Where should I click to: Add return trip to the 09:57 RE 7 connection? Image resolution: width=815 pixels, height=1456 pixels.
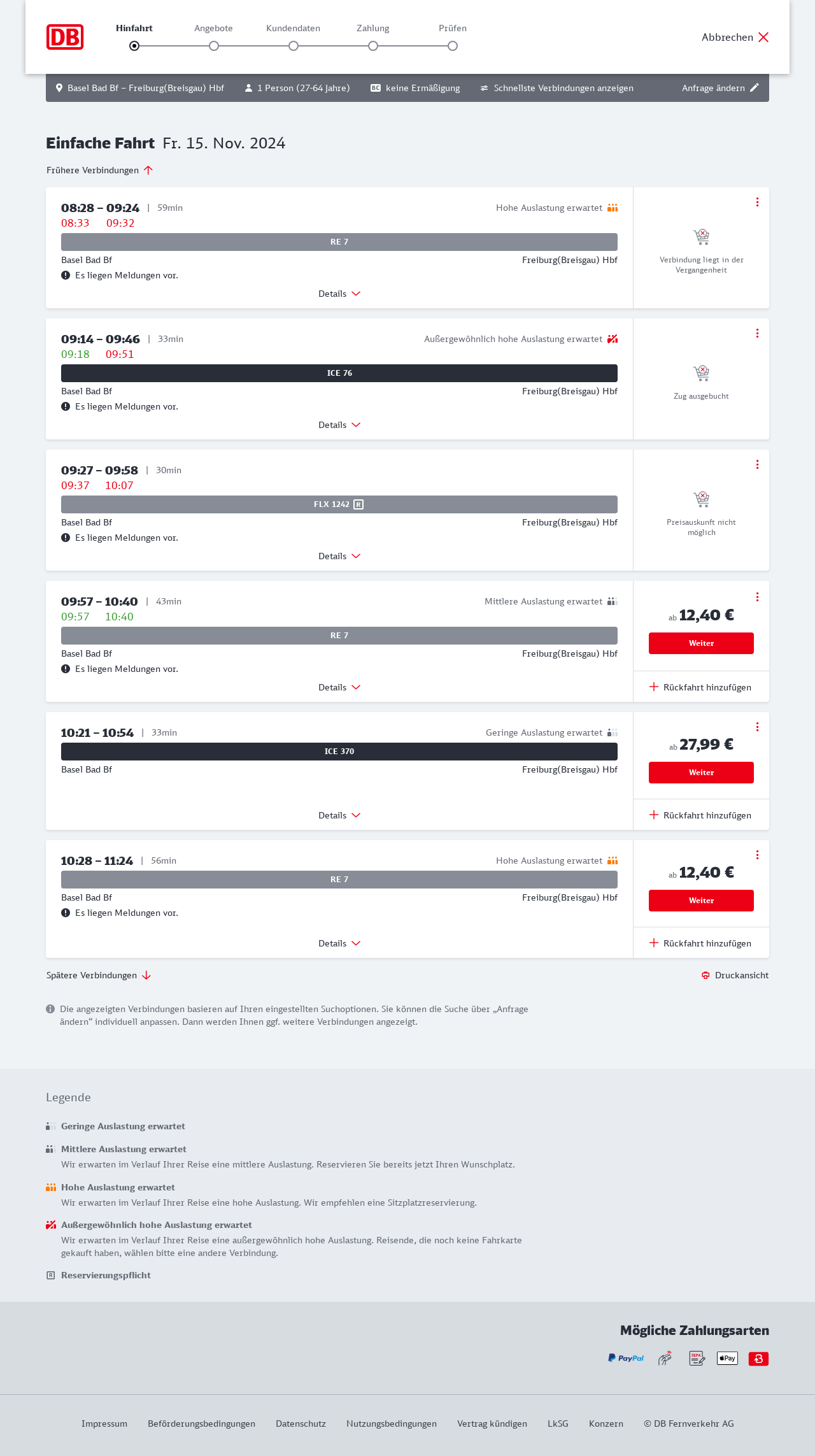point(700,687)
